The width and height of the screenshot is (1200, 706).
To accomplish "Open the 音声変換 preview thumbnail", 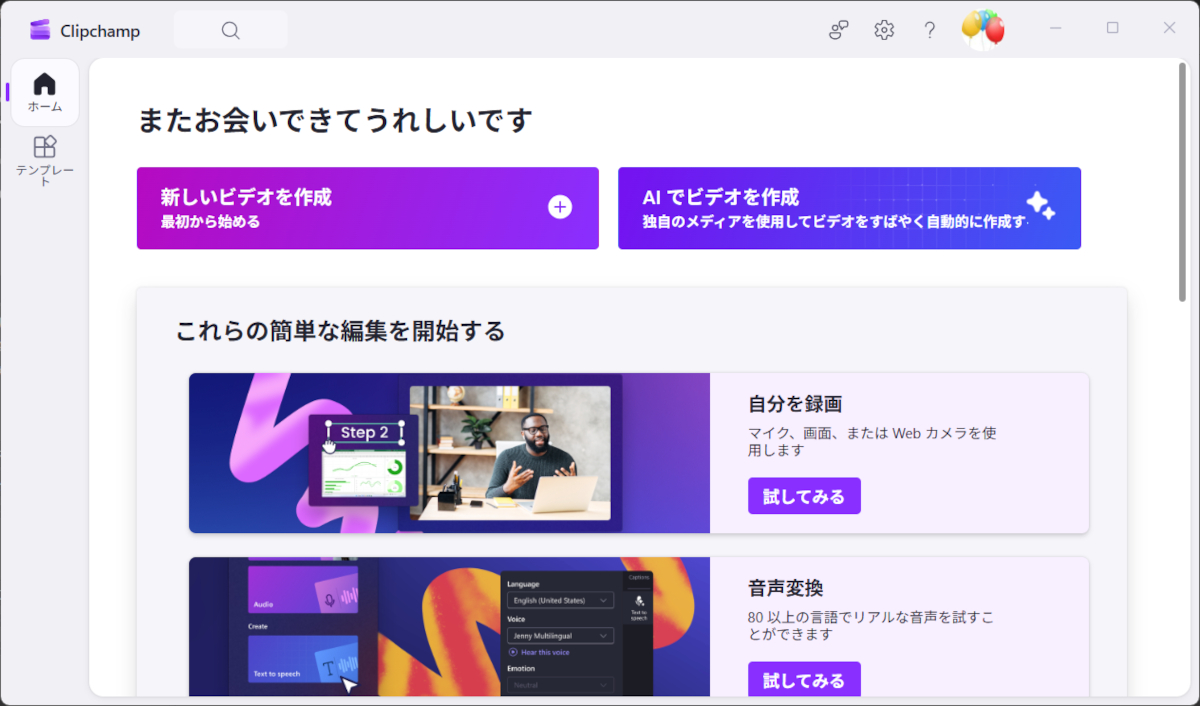I will [x=449, y=627].
